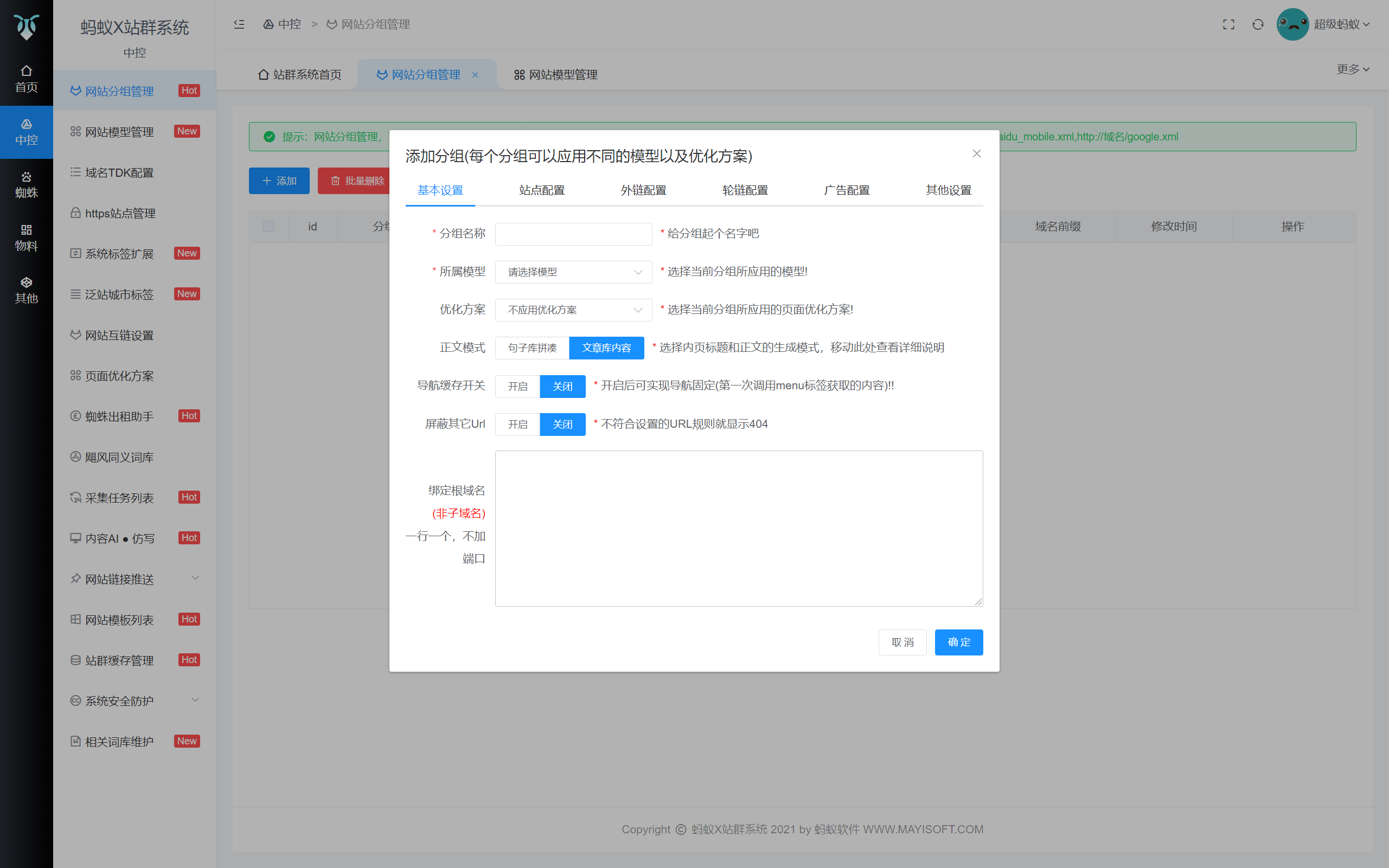The height and width of the screenshot is (868, 1389).
Task: Enable 导航缓存开关 by clicking 开启
Action: point(517,386)
